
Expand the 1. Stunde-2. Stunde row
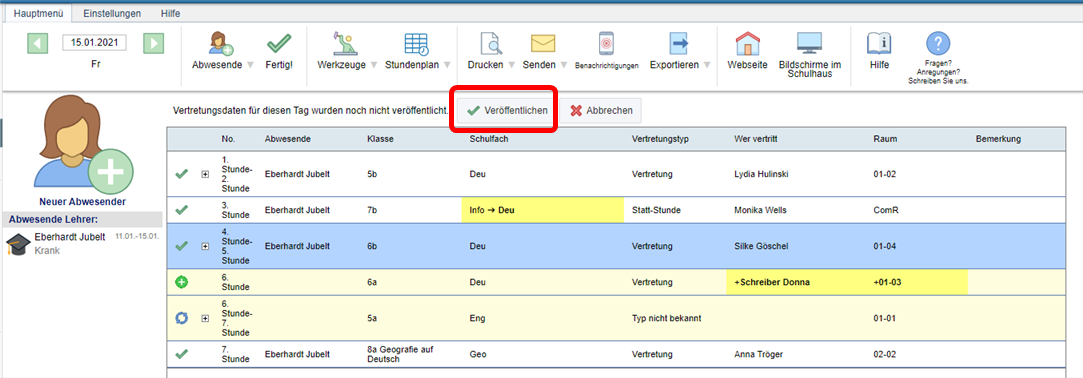pos(204,174)
